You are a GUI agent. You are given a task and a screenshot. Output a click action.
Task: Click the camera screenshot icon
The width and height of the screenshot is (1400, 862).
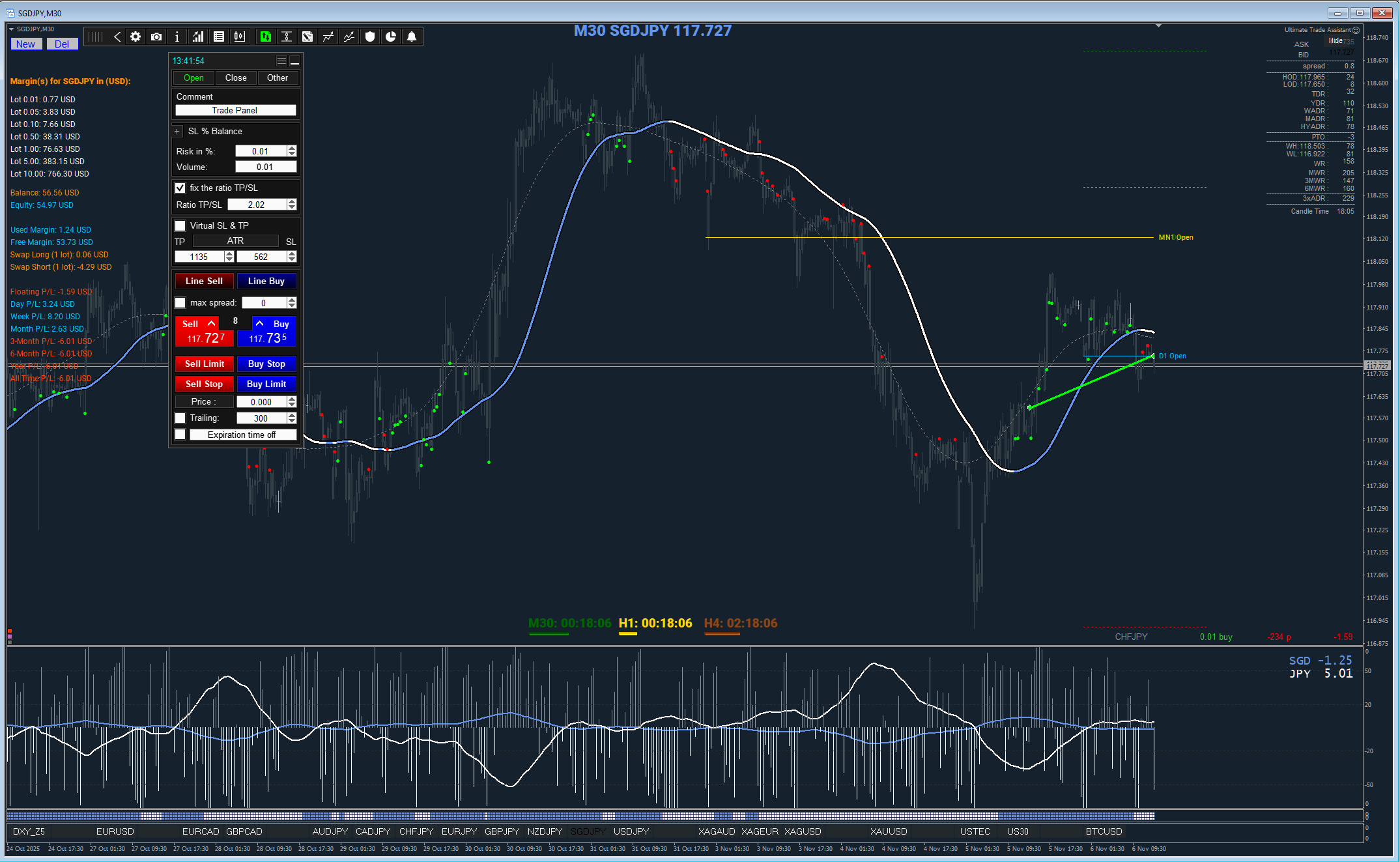click(x=156, y=37)
